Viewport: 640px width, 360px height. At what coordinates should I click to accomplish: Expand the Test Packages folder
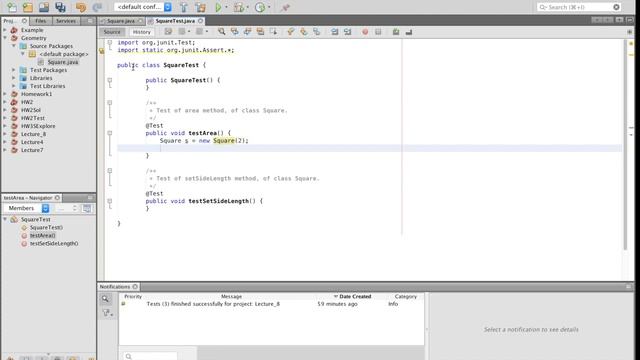(13, 70)
